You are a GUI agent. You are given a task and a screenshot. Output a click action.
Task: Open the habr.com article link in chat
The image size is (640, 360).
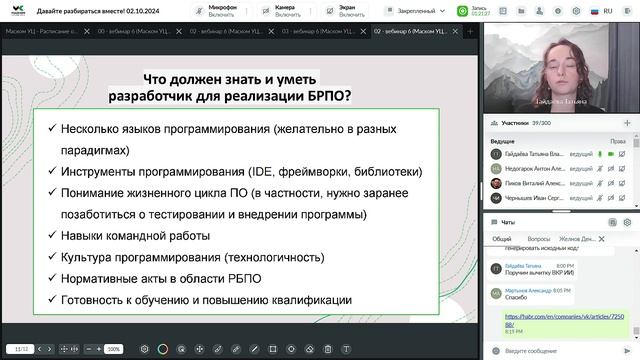click(564, 320)
